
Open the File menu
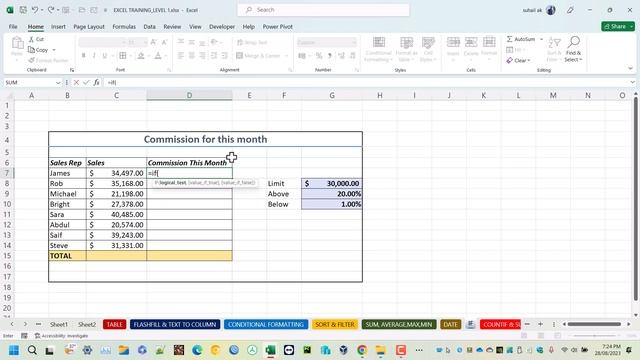[13, 27]
